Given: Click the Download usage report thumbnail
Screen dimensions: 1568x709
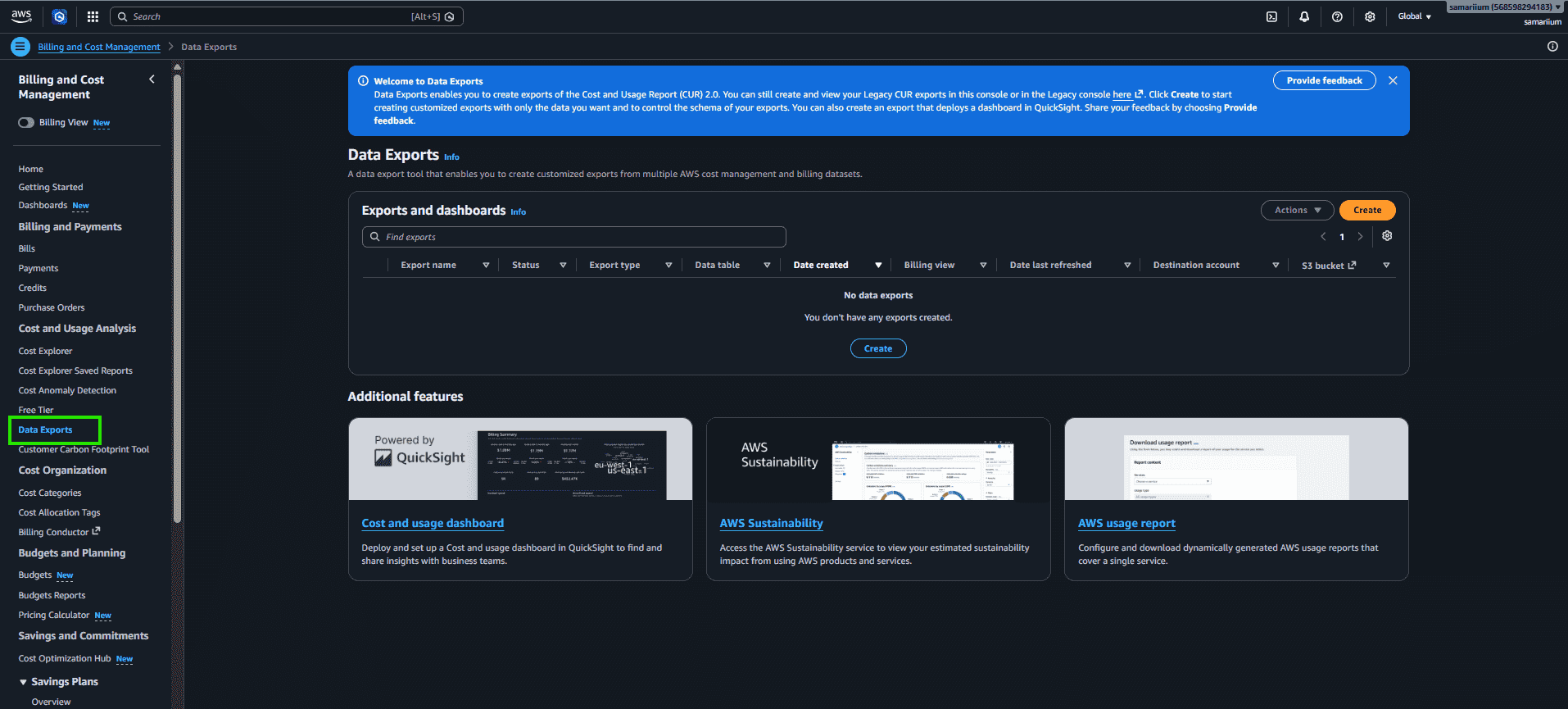Looking at the screenshot, I should pyautogui.click(x=1236, y=459).
